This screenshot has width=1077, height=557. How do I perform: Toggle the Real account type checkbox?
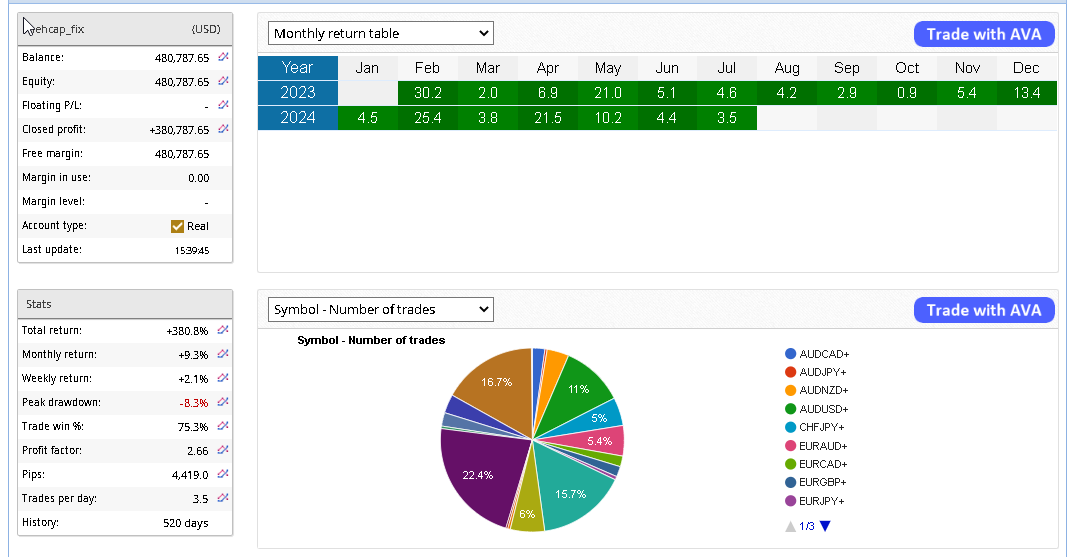[178, 226]
